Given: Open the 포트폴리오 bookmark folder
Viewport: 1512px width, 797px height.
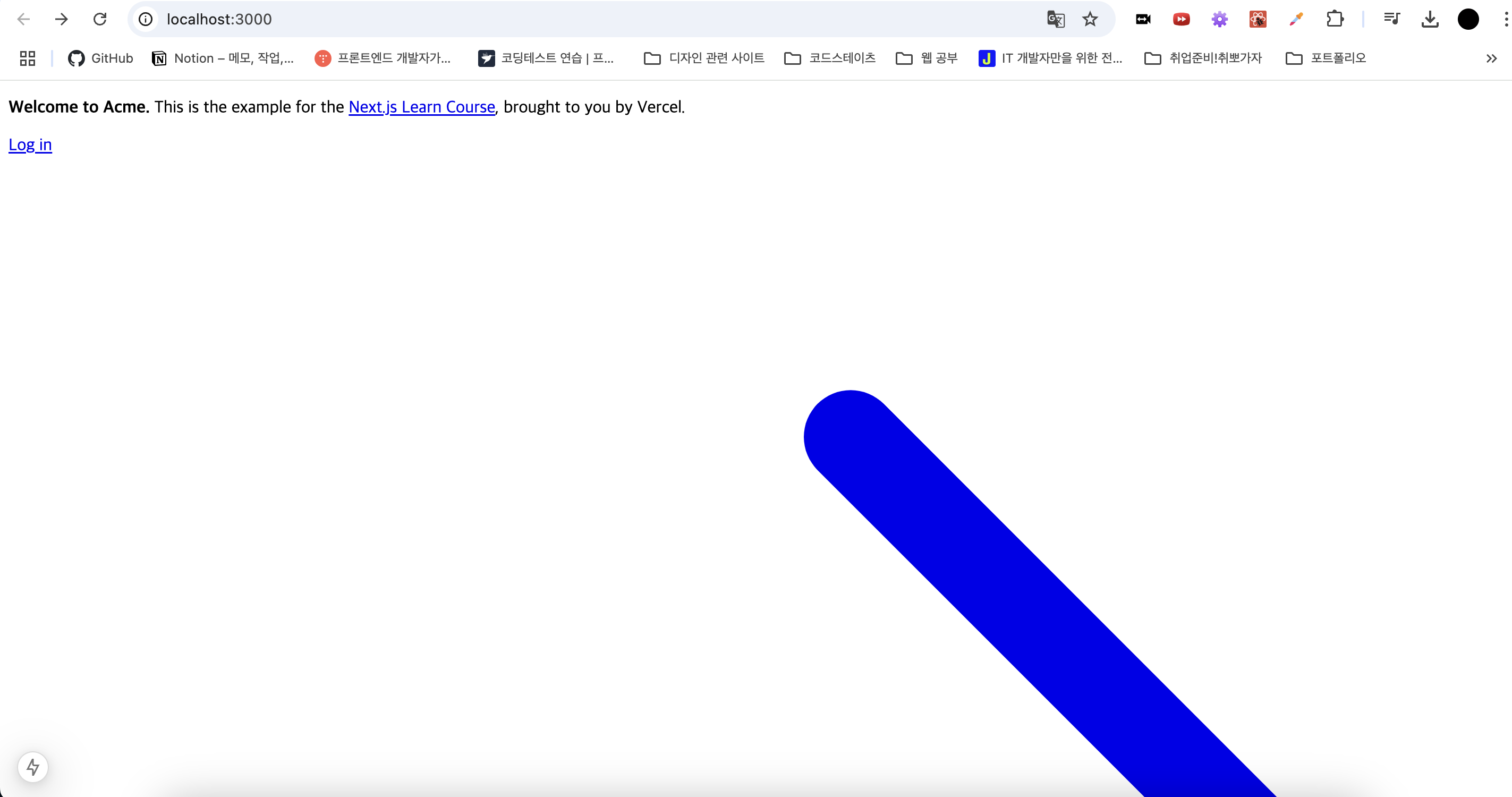Looking at the screenshot, I should coord(1326,58).
